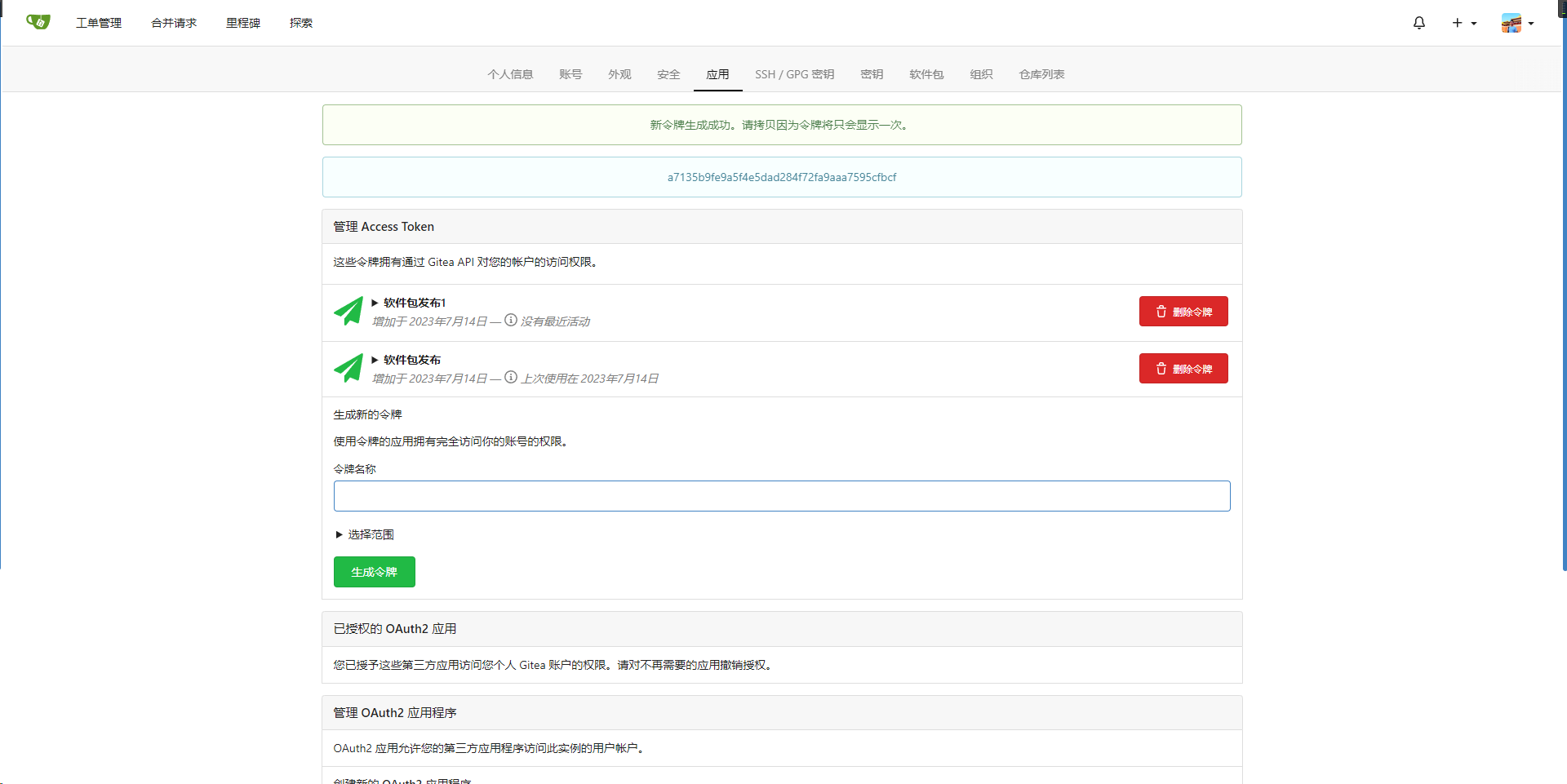Open 工单管理 in the top navigation

click(99, 23)
